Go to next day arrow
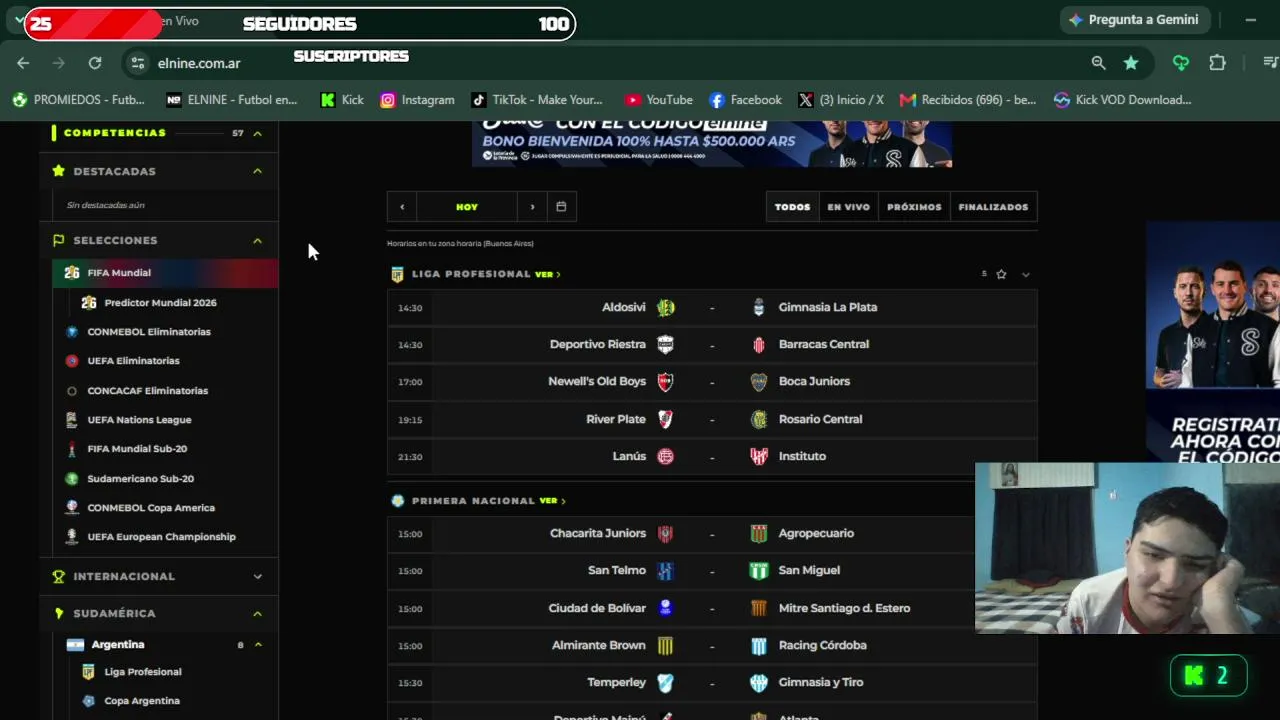This screenshot has width=1280, height=720. click(532, 207)
